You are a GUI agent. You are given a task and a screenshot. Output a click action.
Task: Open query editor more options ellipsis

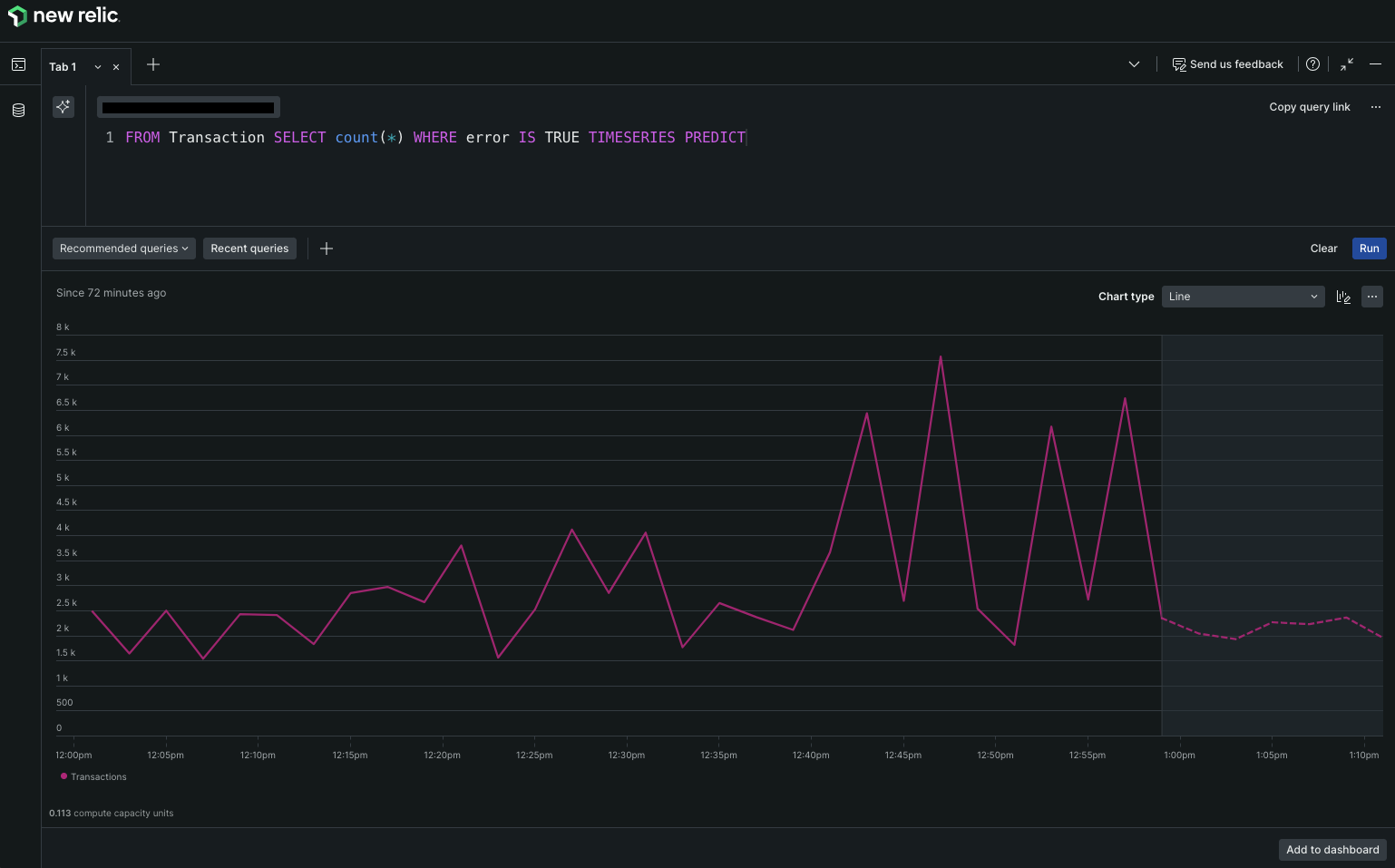click(x=1376, y=107)
